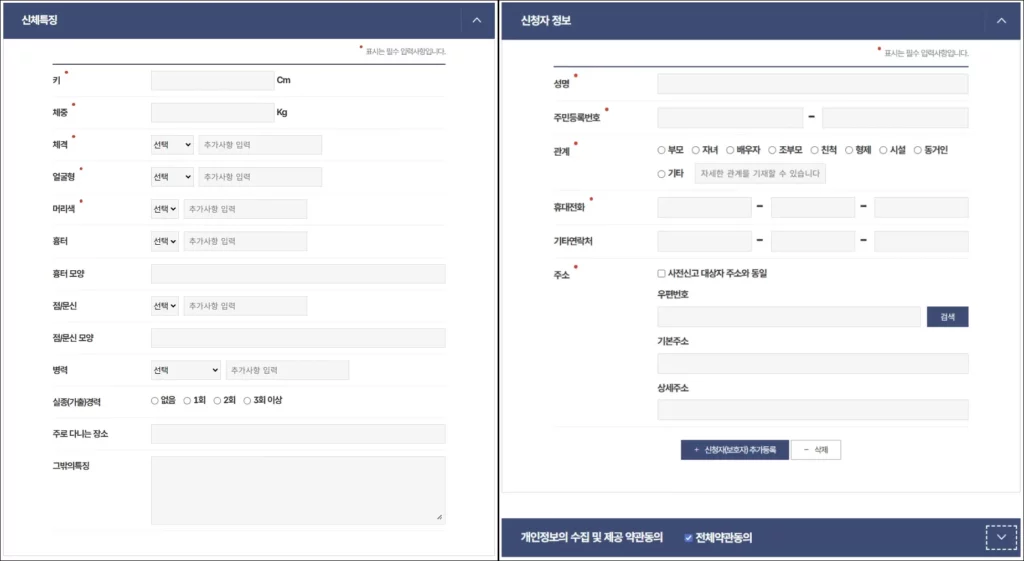Open the 흉터 선택 dropdown
This screenshot has height=561, width=1024.
point(165,241)
